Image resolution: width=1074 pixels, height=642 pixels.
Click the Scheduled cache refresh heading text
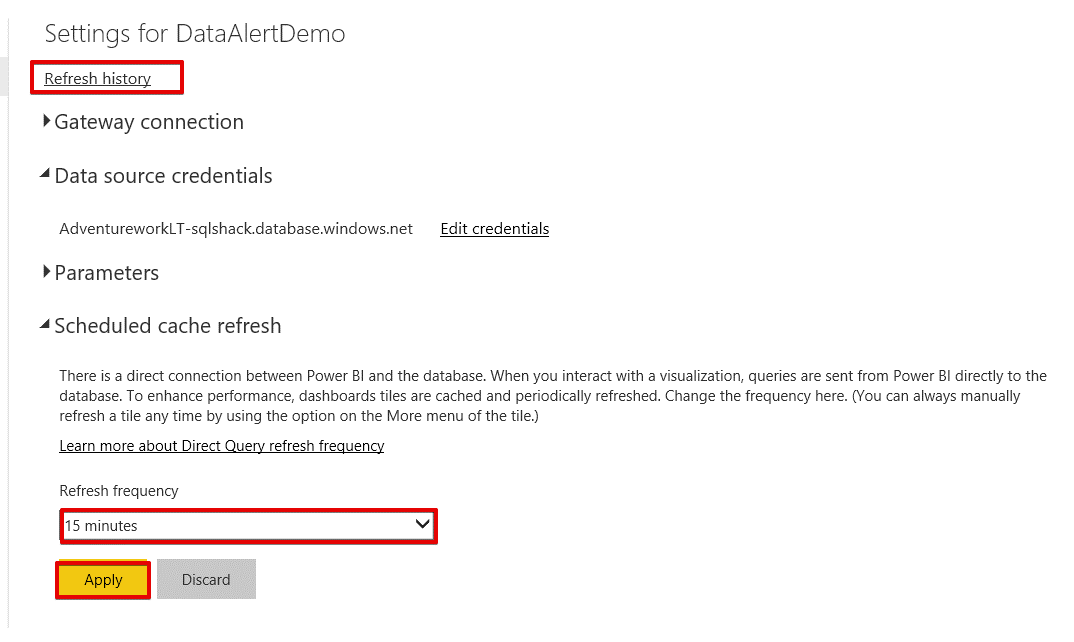pos(167,326)
